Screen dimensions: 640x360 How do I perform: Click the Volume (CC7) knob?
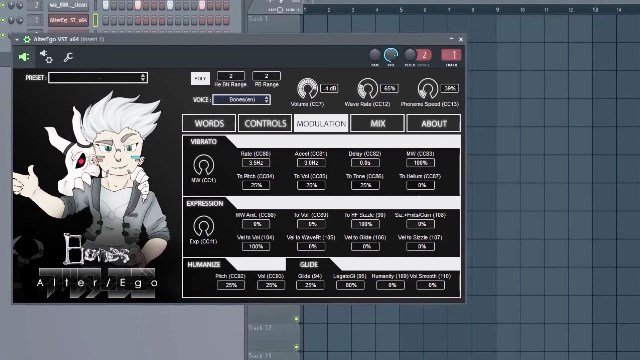click(307, 88)
